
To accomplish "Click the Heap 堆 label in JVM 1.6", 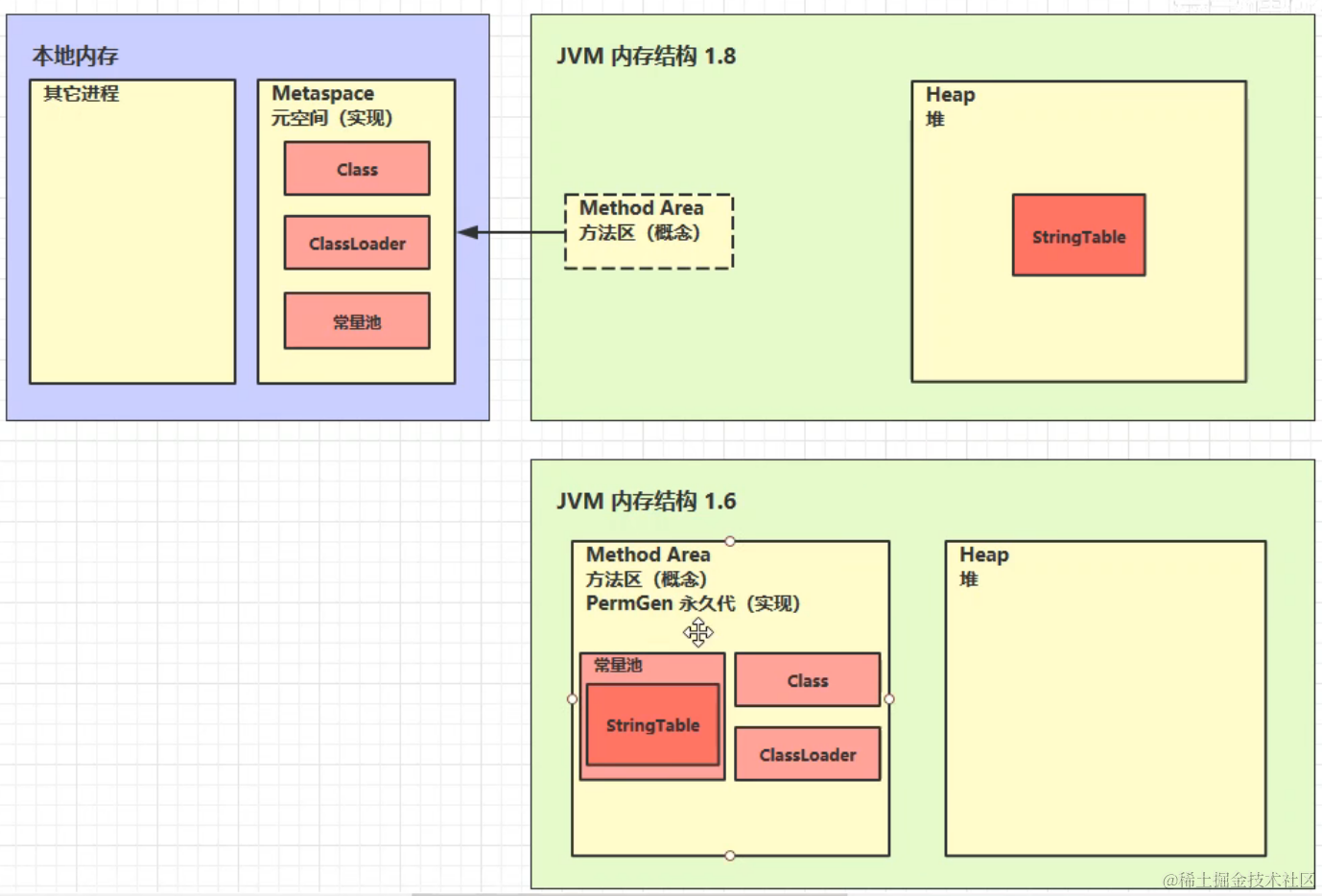I will tap(984, 566).
